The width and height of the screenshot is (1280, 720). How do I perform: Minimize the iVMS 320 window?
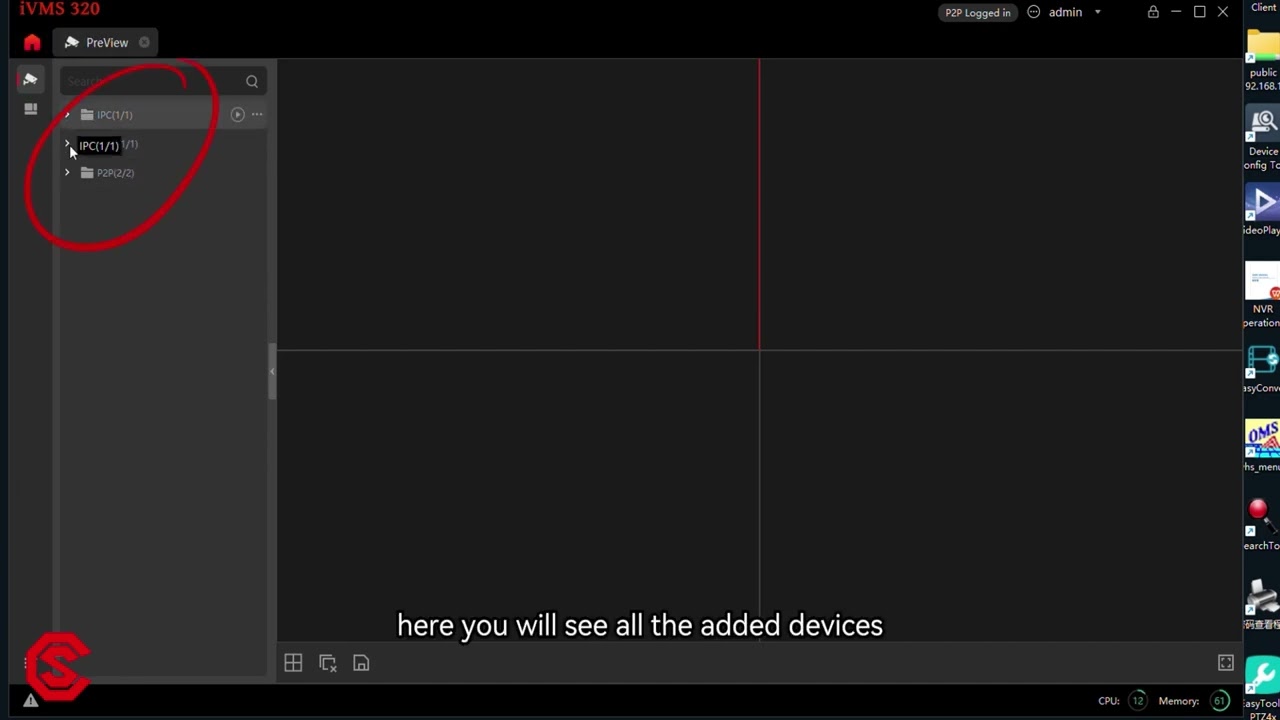pos(1176,12)
